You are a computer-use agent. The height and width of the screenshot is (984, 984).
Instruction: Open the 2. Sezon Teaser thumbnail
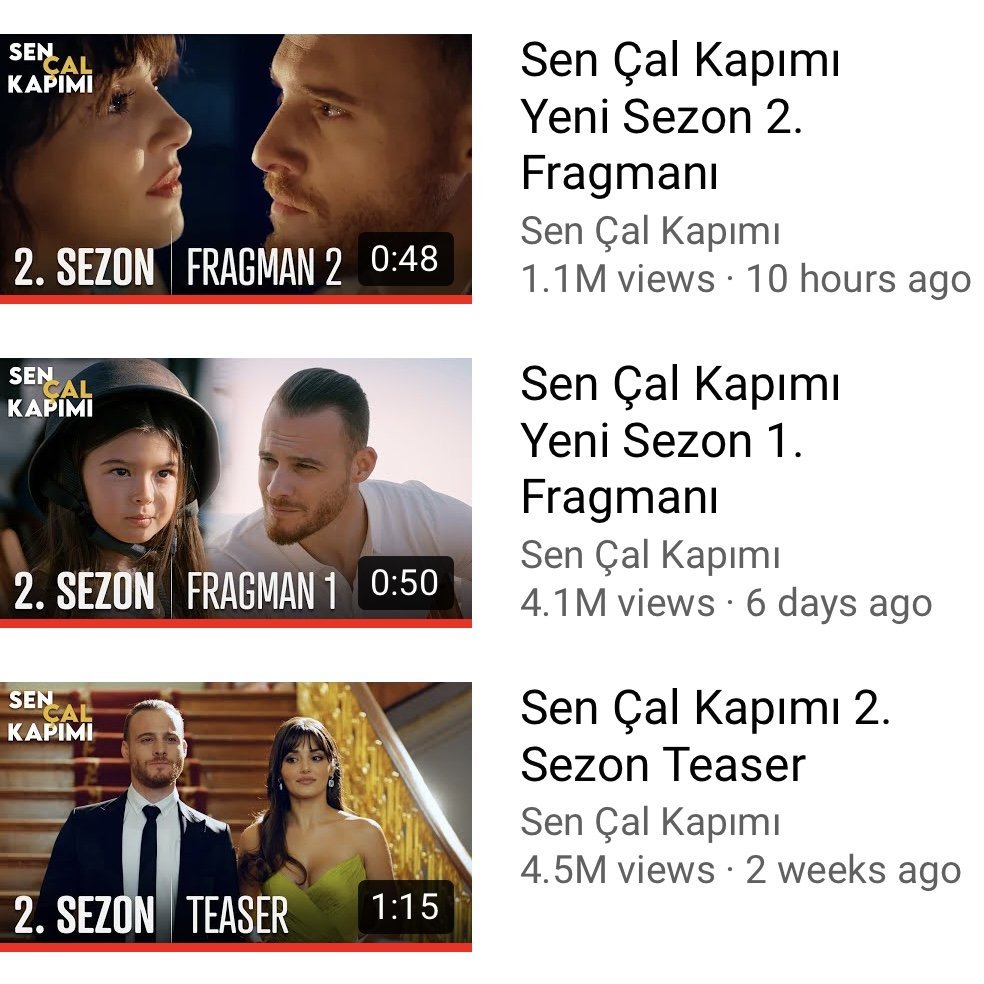235,816
